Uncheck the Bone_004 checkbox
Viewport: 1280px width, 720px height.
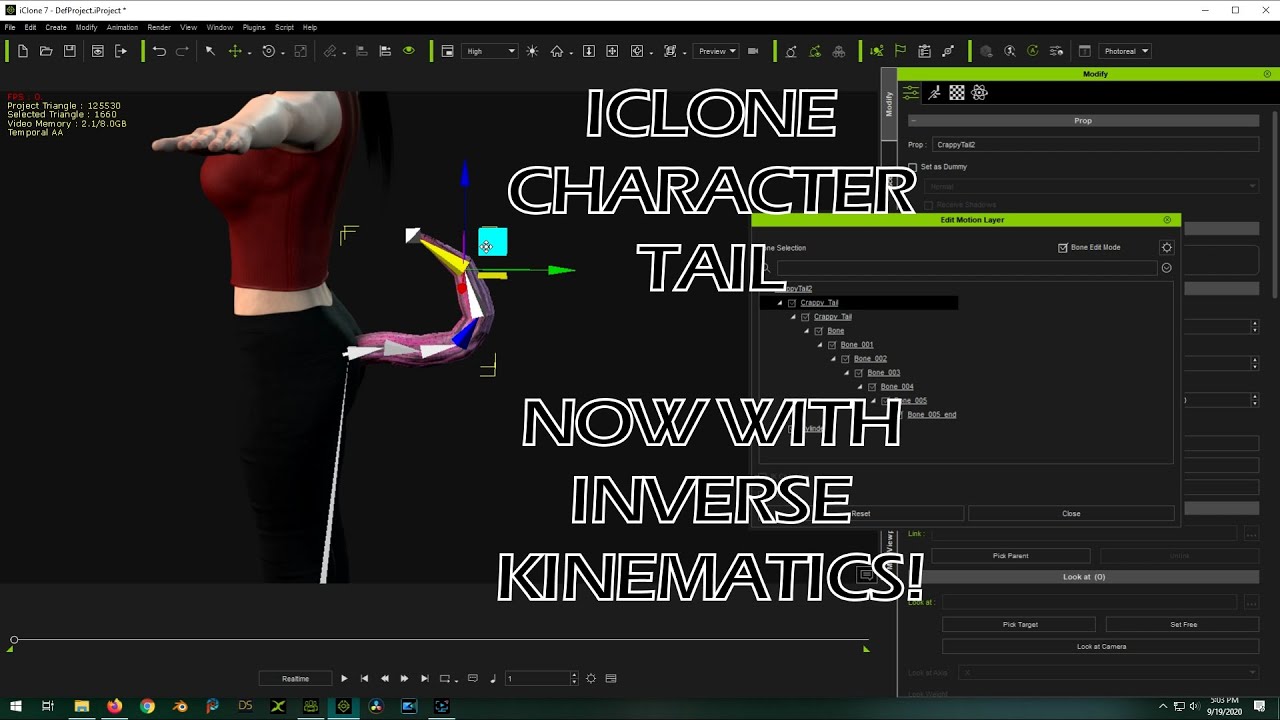(872, 387)
